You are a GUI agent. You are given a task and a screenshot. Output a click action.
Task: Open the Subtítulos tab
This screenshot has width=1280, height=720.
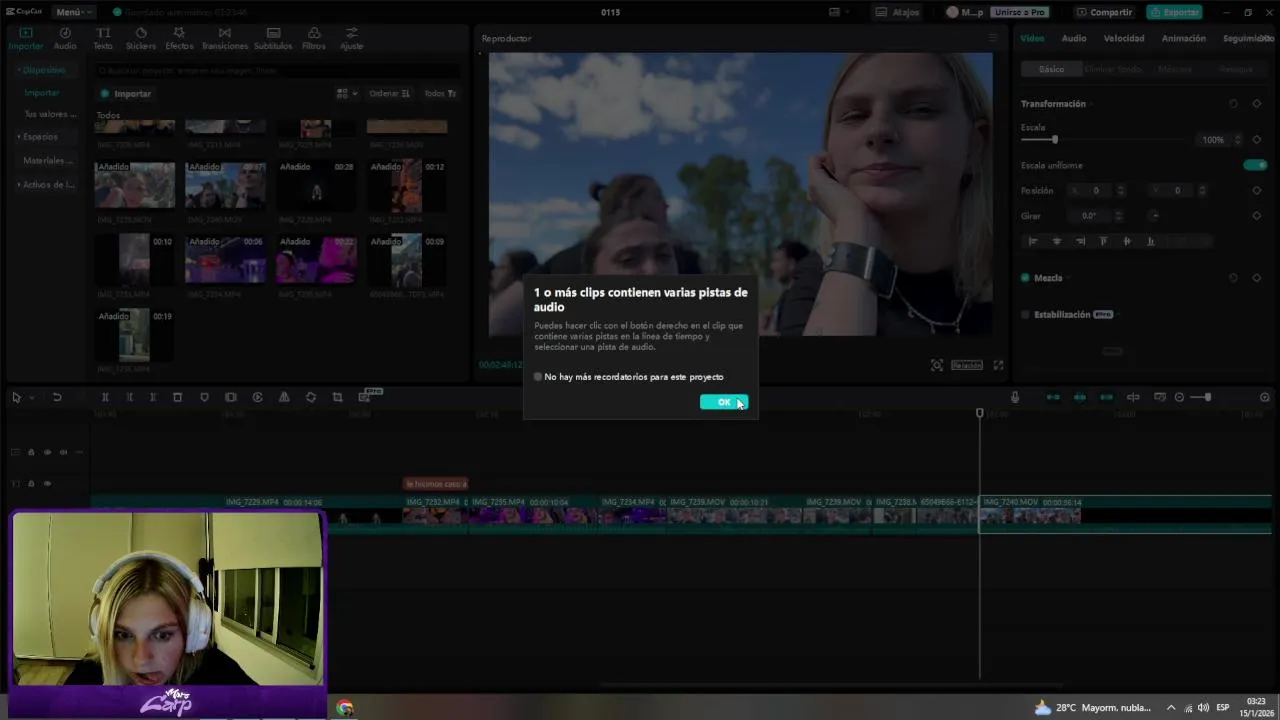273,39
